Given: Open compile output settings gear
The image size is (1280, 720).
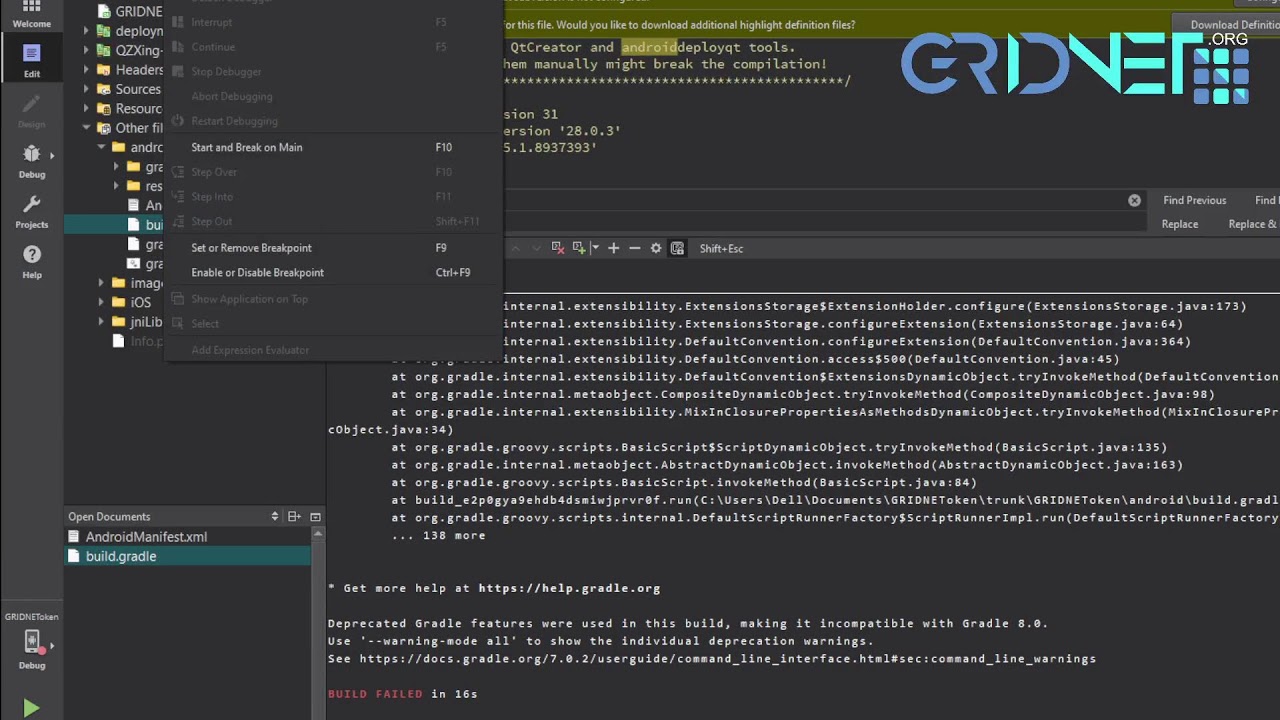Looking at the screenshot, I should coord(656,248).
